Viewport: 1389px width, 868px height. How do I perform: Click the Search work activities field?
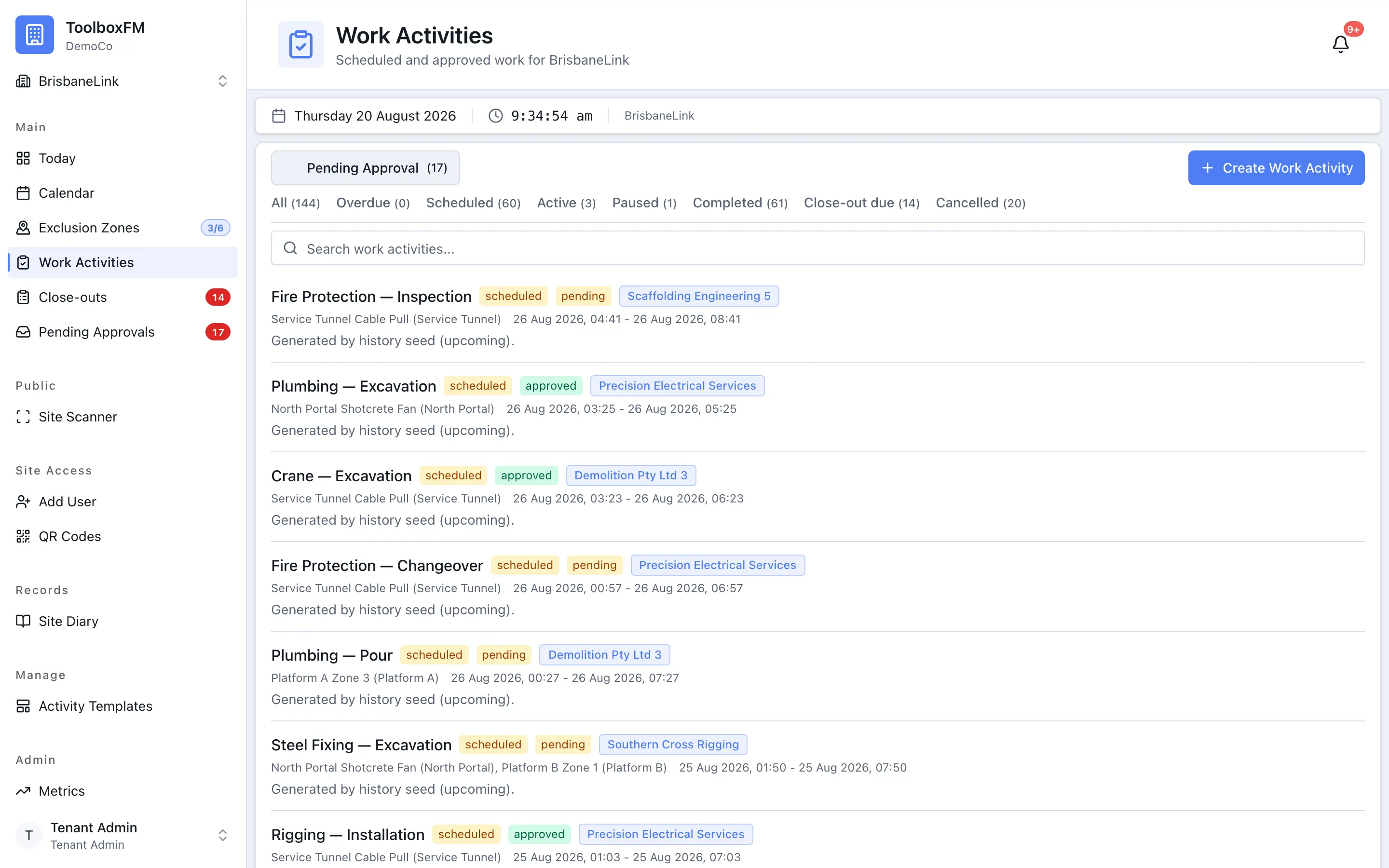pyautogui.click(x=817, y=248)
